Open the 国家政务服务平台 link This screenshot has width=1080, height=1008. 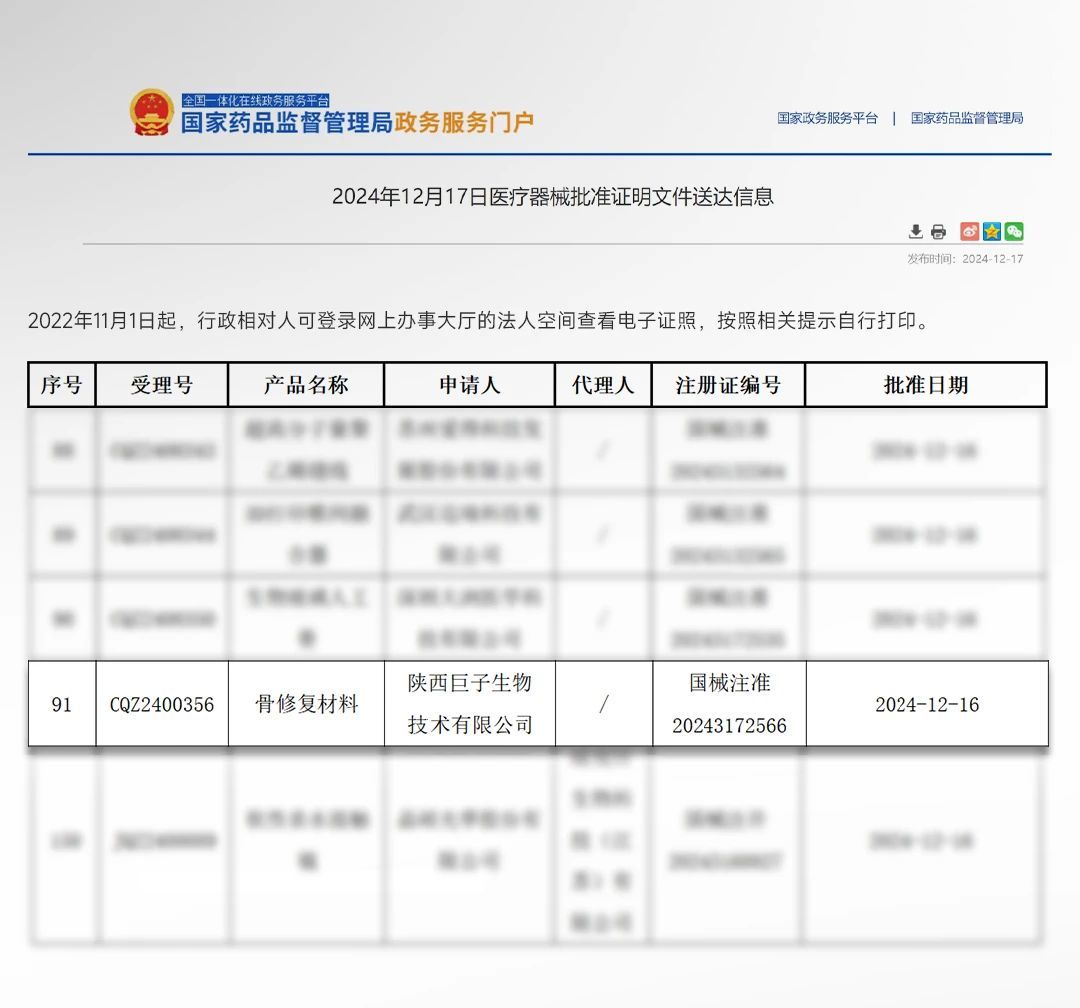827,118
